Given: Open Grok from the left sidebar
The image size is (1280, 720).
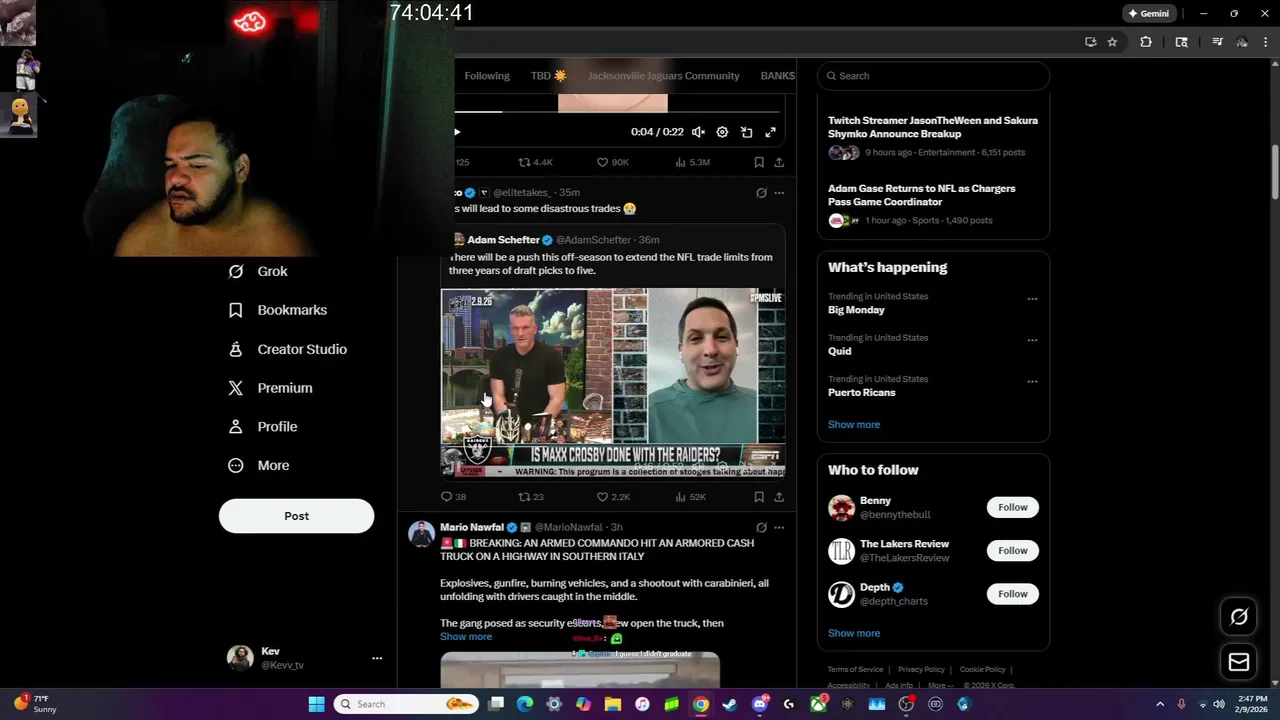Looking at the screenshot, I should 258,271.
